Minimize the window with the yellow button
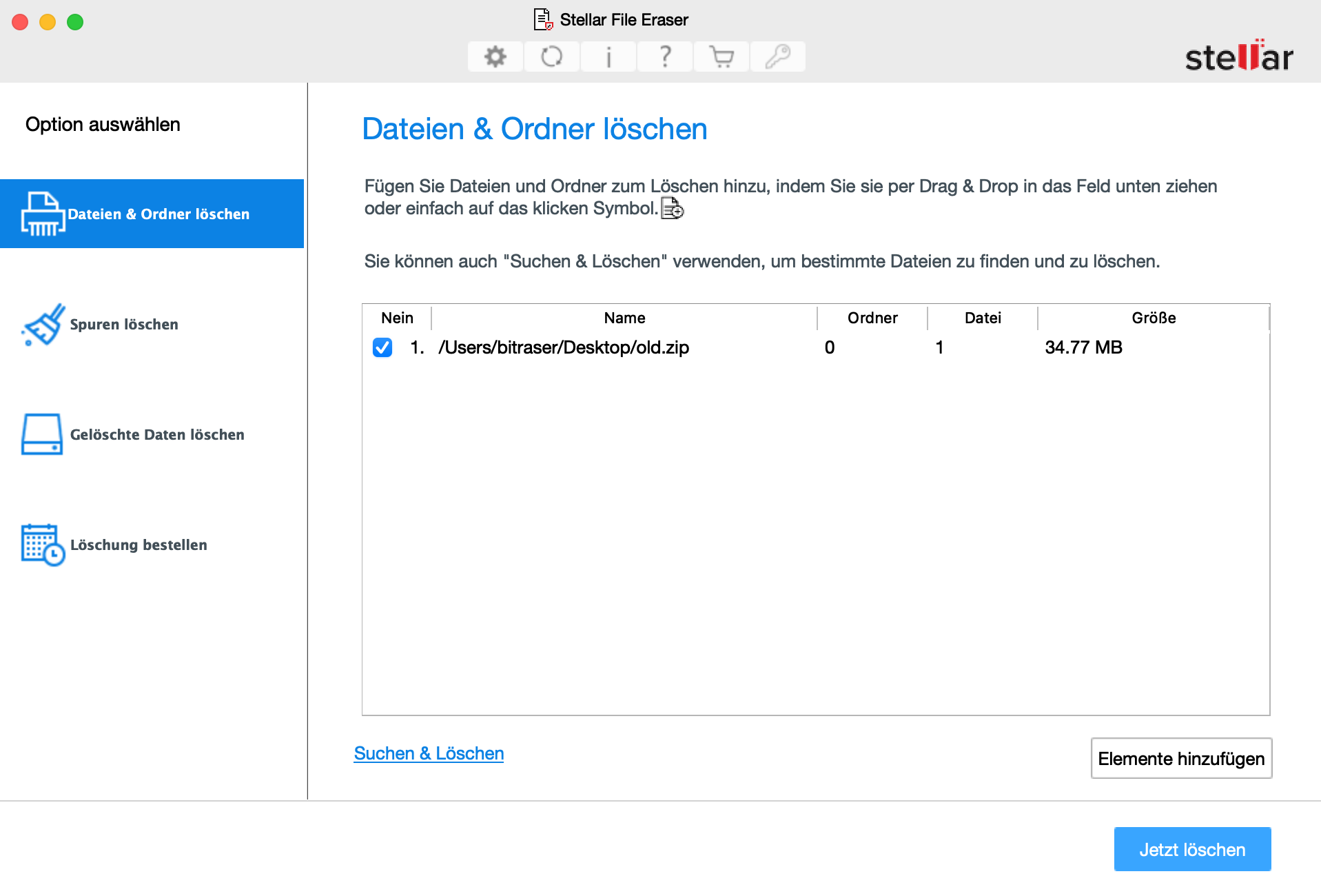The width and height of the screenshot is (1321, 896). click(x=48, y=22)
